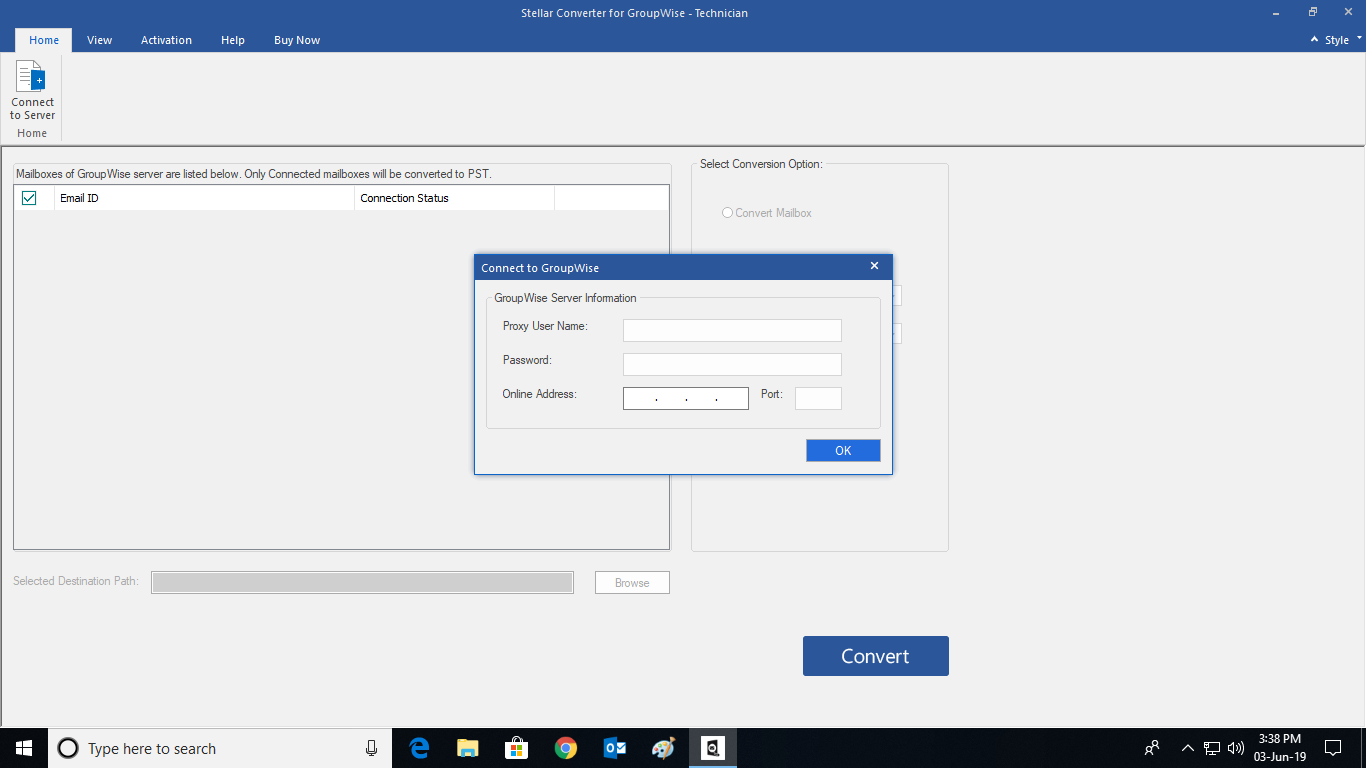Open the Style dropdown menu

tap(1343, 40)
